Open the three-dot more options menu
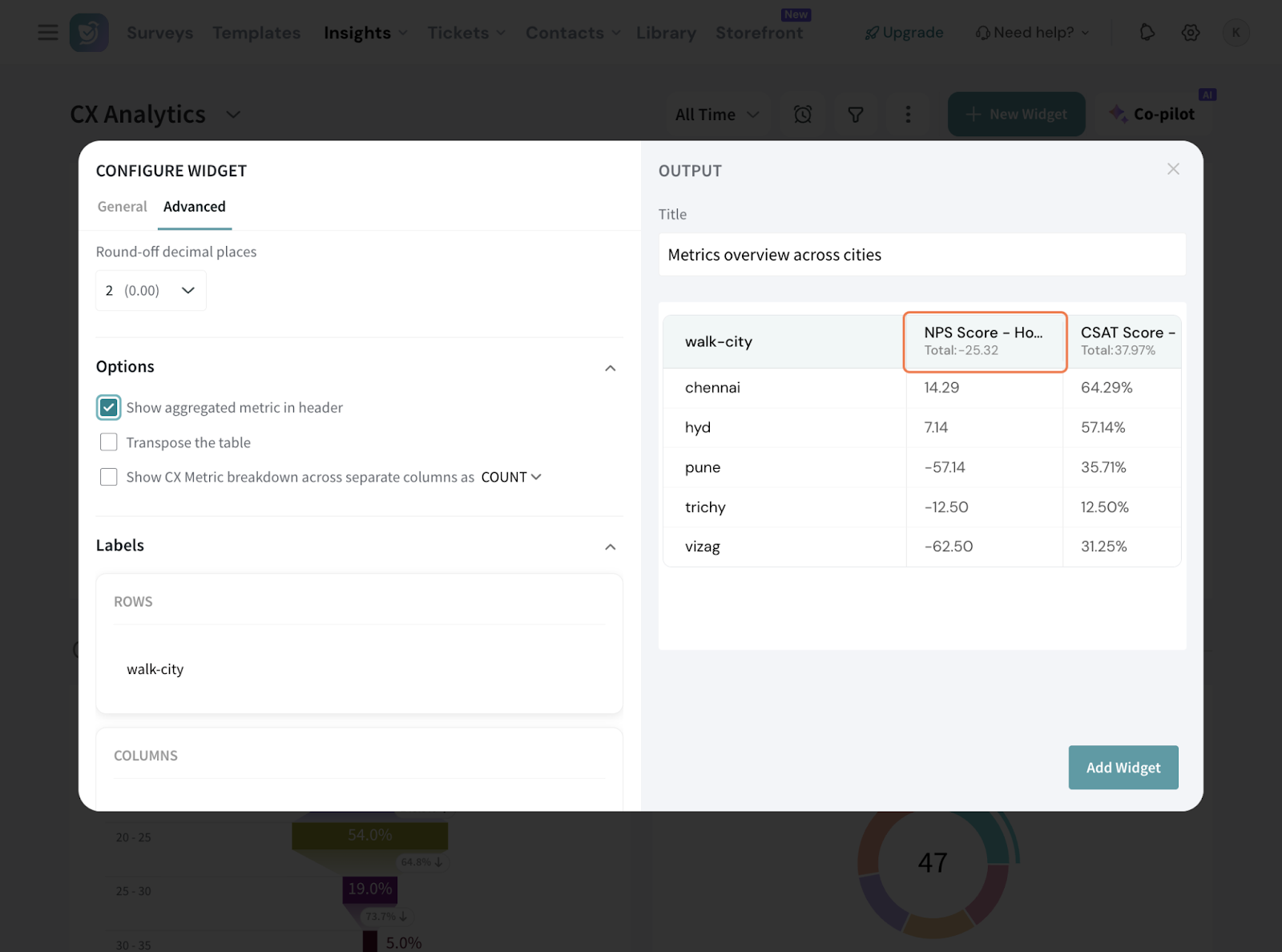Image resolution: width=1282 pixels, height=952 pixels. [908, 115]
